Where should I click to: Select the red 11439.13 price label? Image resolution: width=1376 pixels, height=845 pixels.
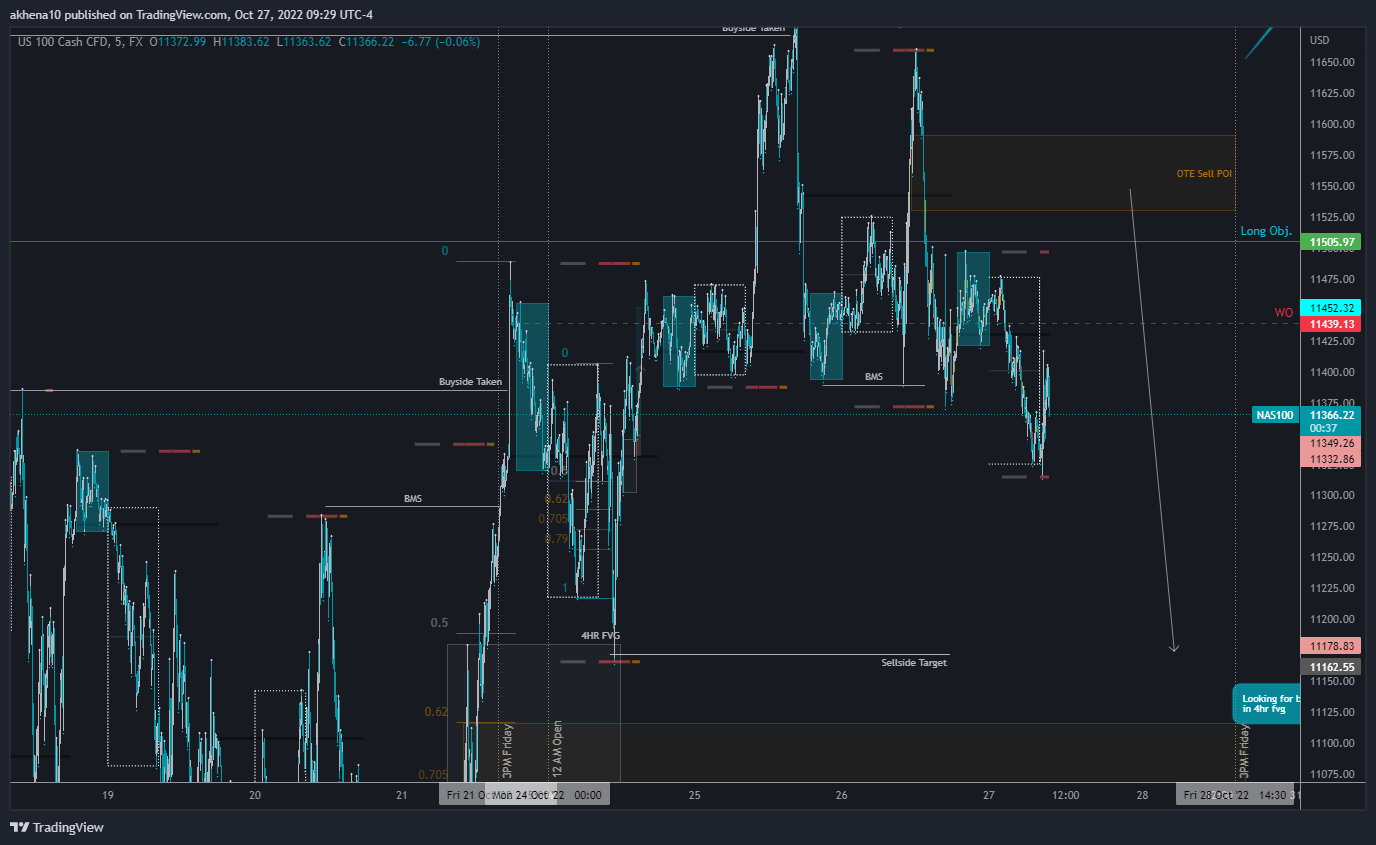click(1331, 324)
